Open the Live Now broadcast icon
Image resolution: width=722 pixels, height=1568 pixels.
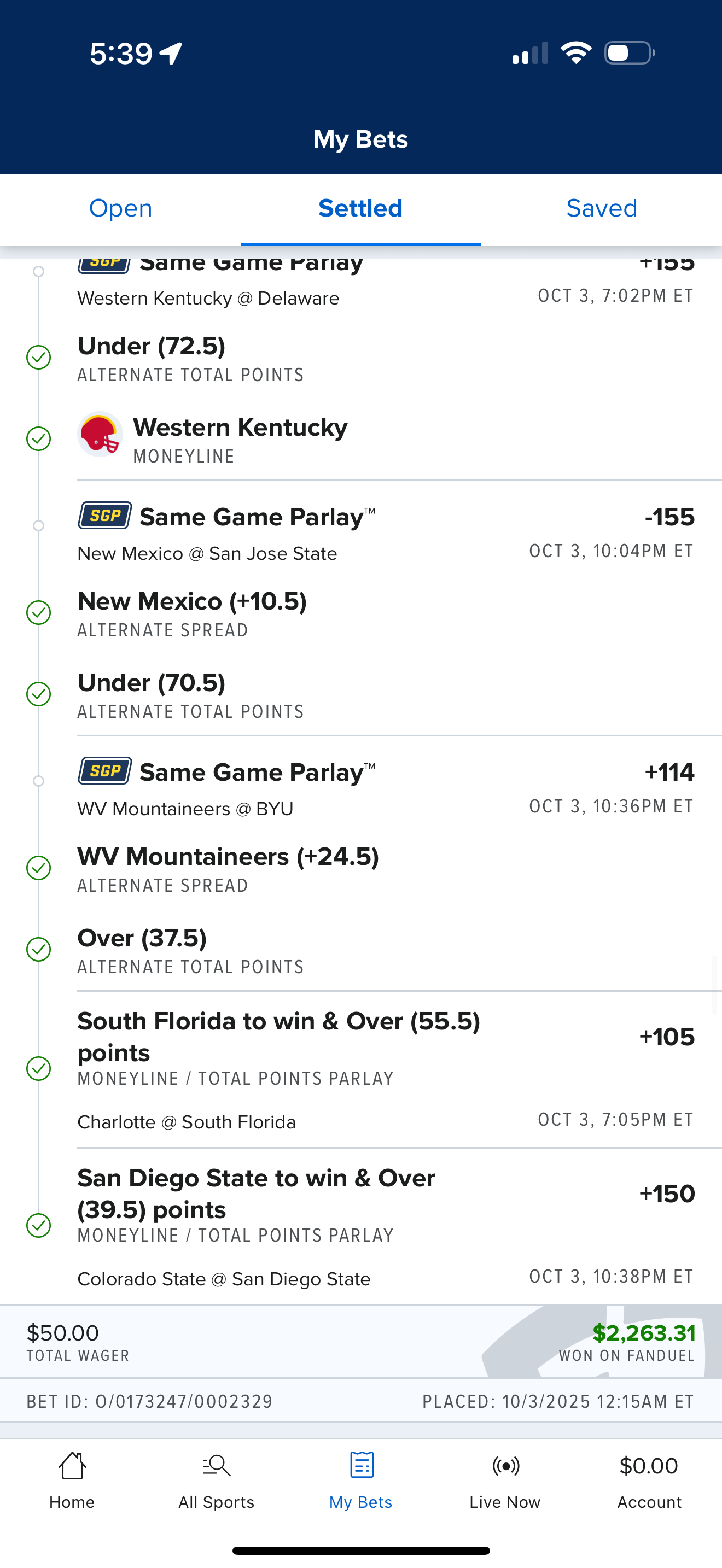pos(505,1466)
